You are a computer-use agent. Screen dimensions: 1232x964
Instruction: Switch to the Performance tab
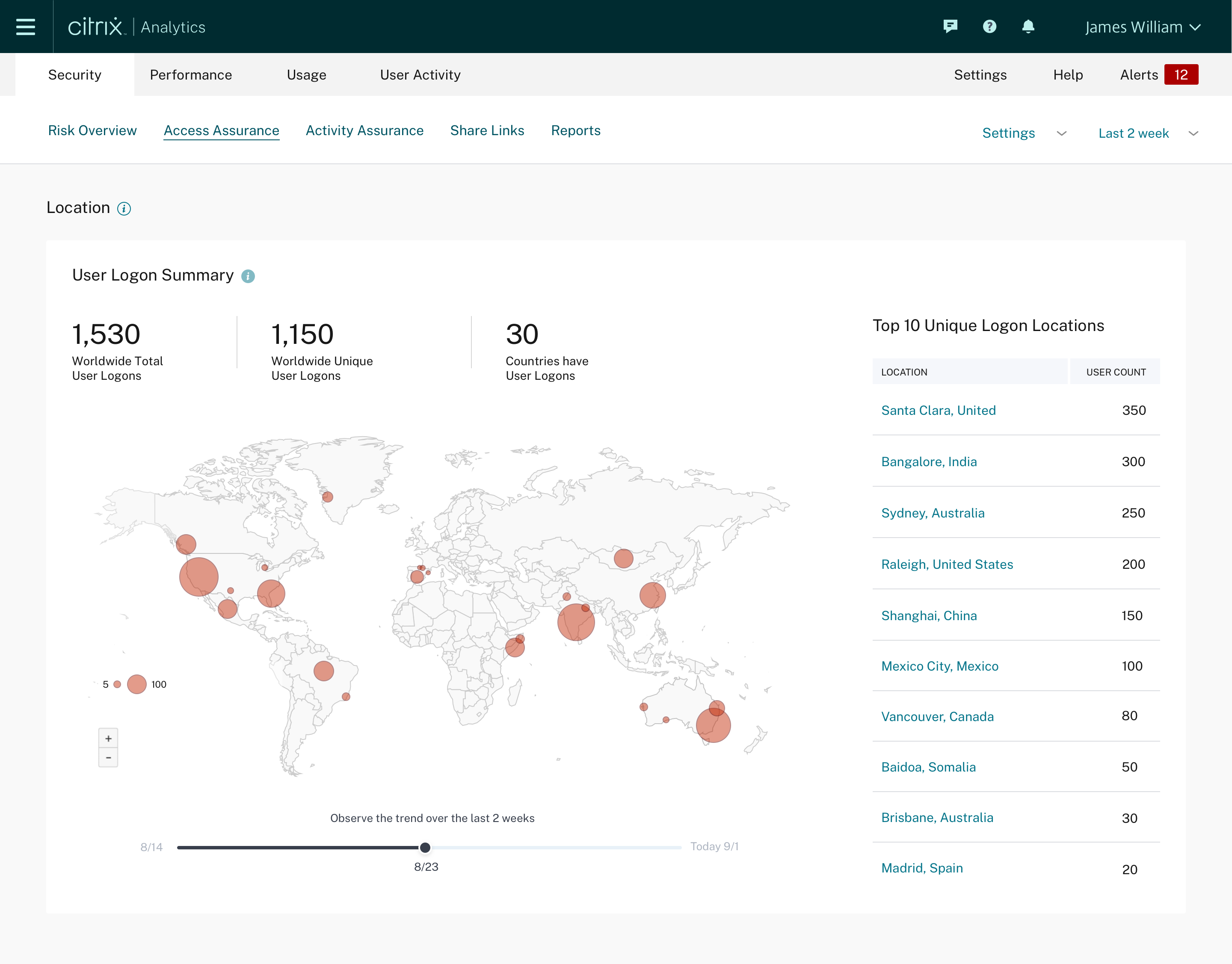coord(191,75)
